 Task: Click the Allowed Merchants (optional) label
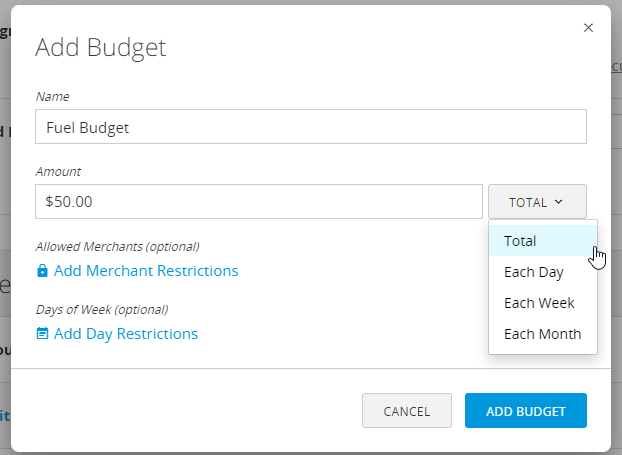117,246
